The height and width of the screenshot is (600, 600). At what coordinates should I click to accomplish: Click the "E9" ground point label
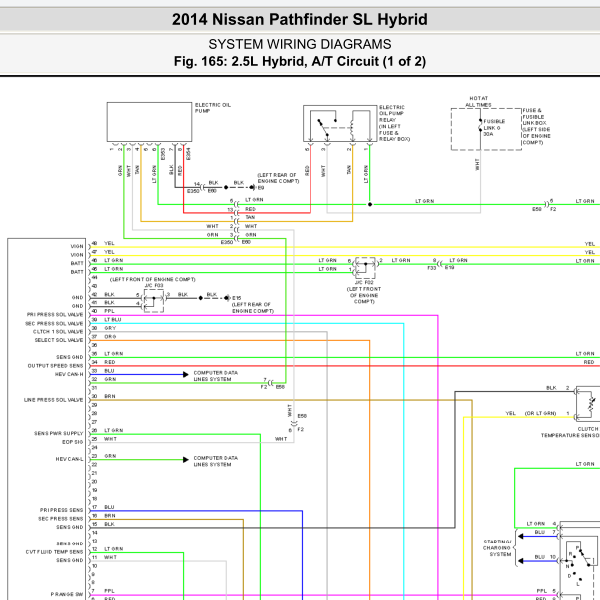point(261,188)
